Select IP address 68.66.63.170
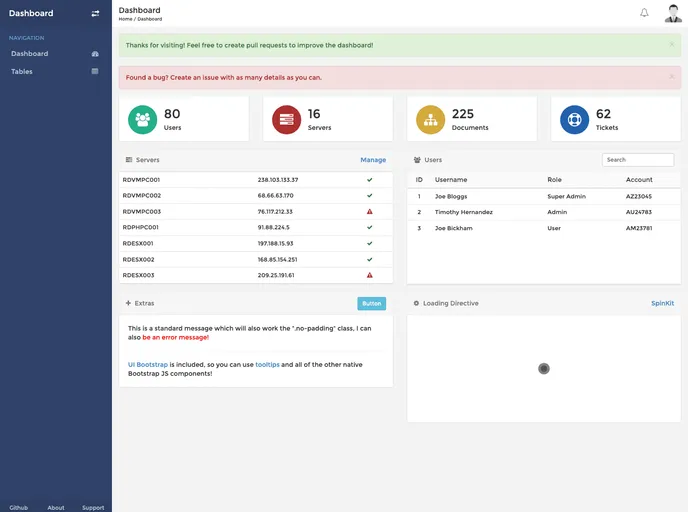688x512 pixels. (x=276, y=196)
